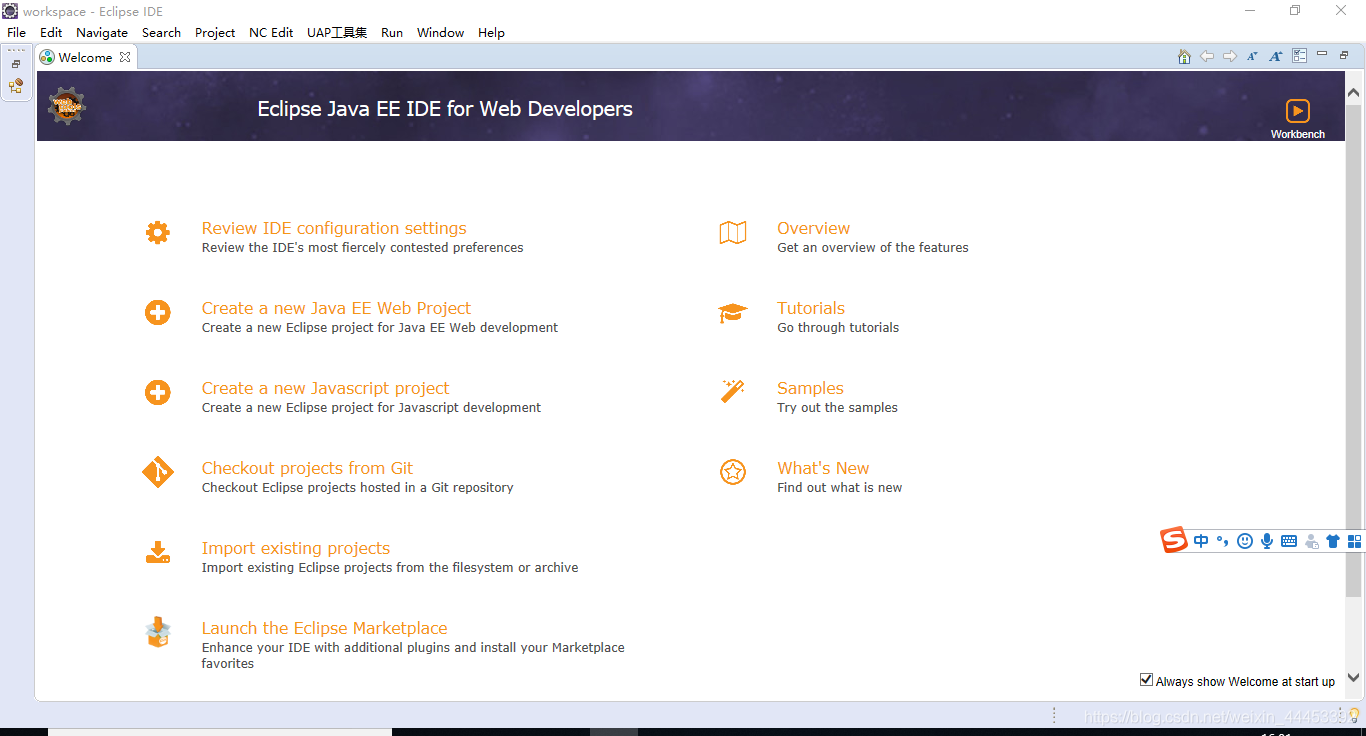Screen dimensions: 1366x736
Task: Click the scrollbar down arrow on Welcome page
Action: click(1354, 678)
